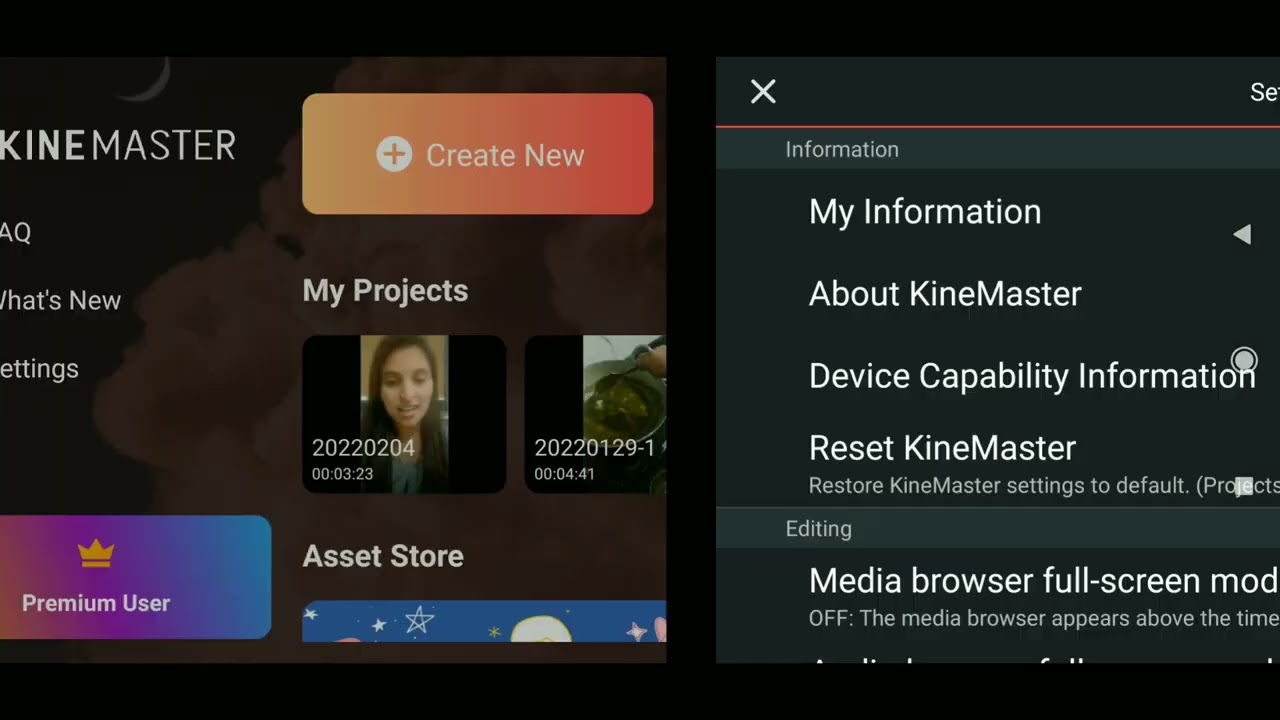Tap the Android home circle icon
This screenshot has width=1280, height=720.
1244,360
